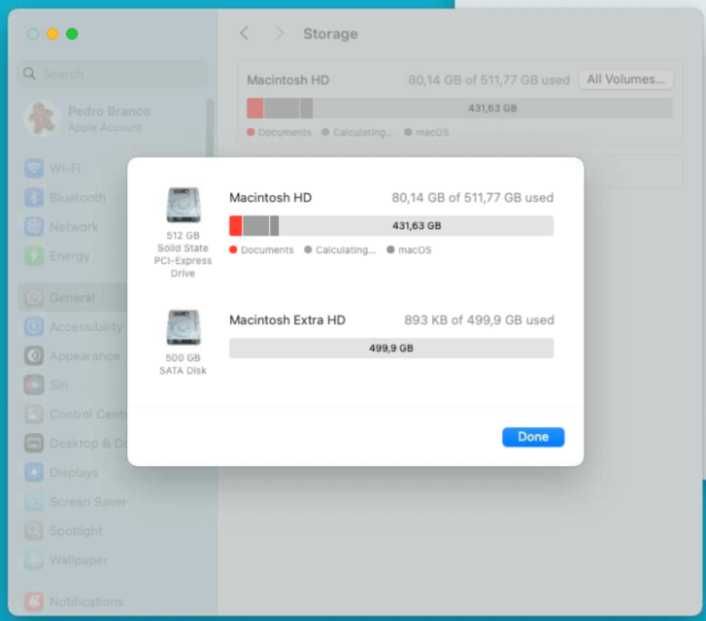Click the green full-screen window button
706x621 pixels.
(x=72, y=34)
